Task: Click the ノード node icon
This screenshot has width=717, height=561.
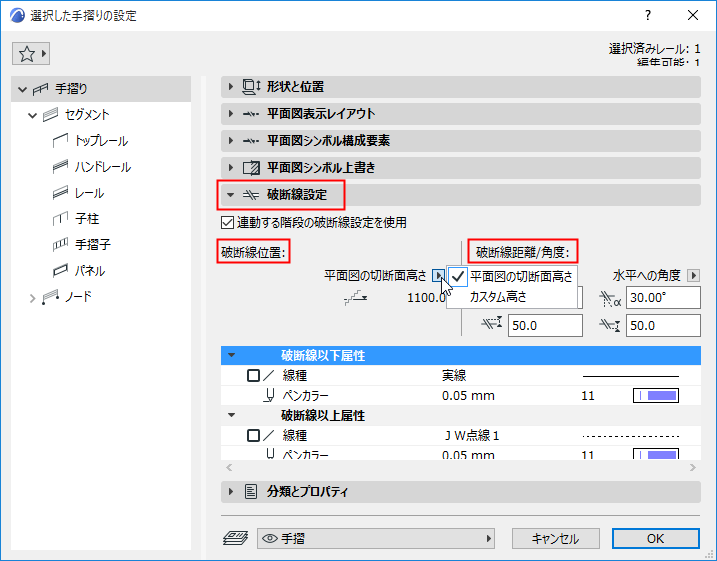Action: click(x=50, y=297)
